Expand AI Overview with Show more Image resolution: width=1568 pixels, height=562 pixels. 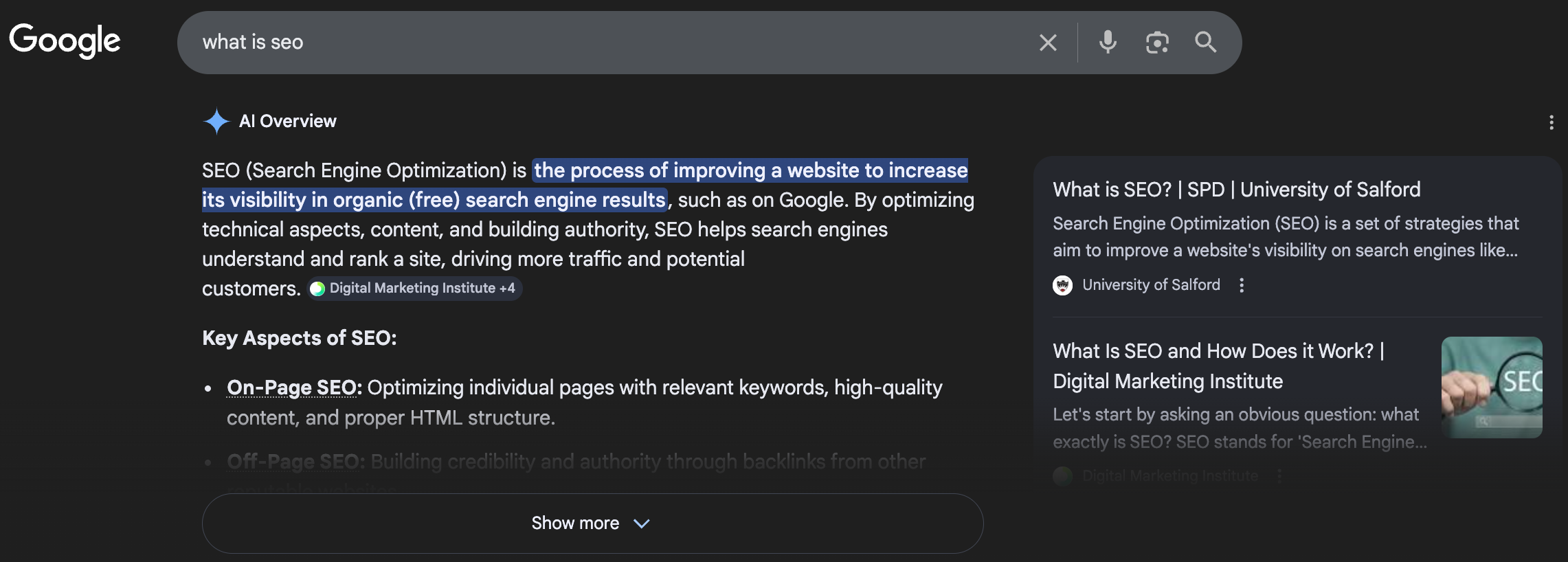[x=575, y=524]
